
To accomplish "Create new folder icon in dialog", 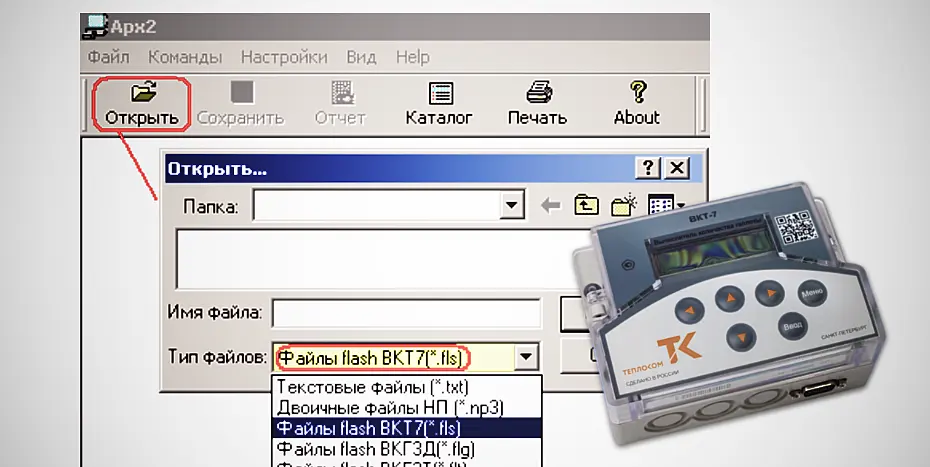I will coord(623,205).
